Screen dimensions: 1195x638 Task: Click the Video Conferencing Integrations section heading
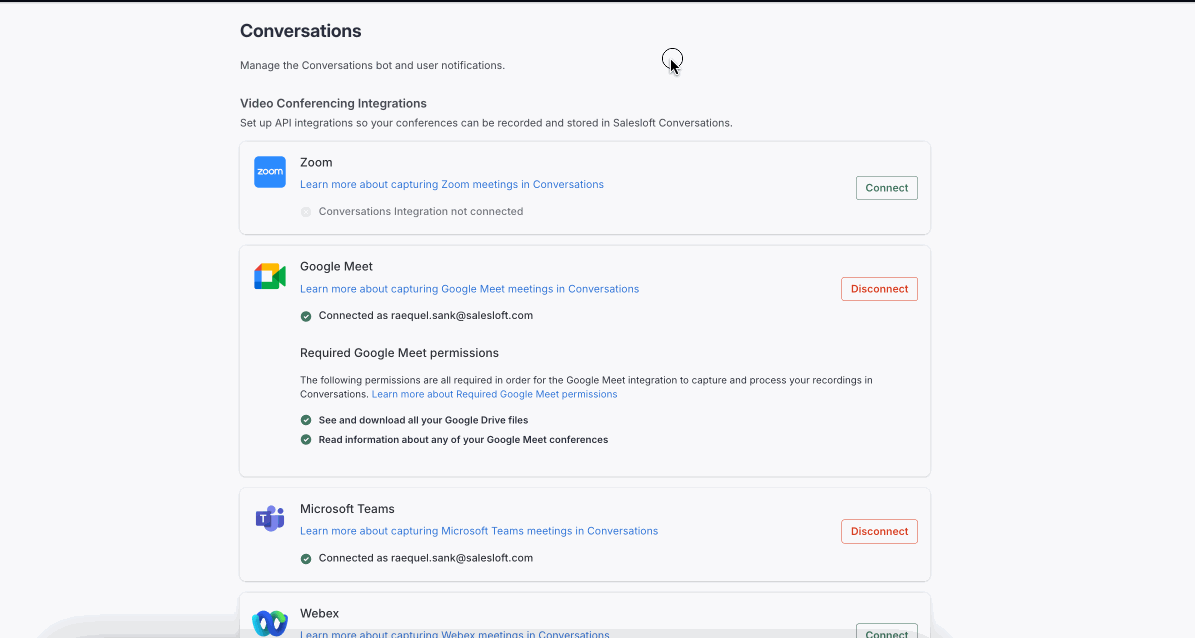click(333, 103)
